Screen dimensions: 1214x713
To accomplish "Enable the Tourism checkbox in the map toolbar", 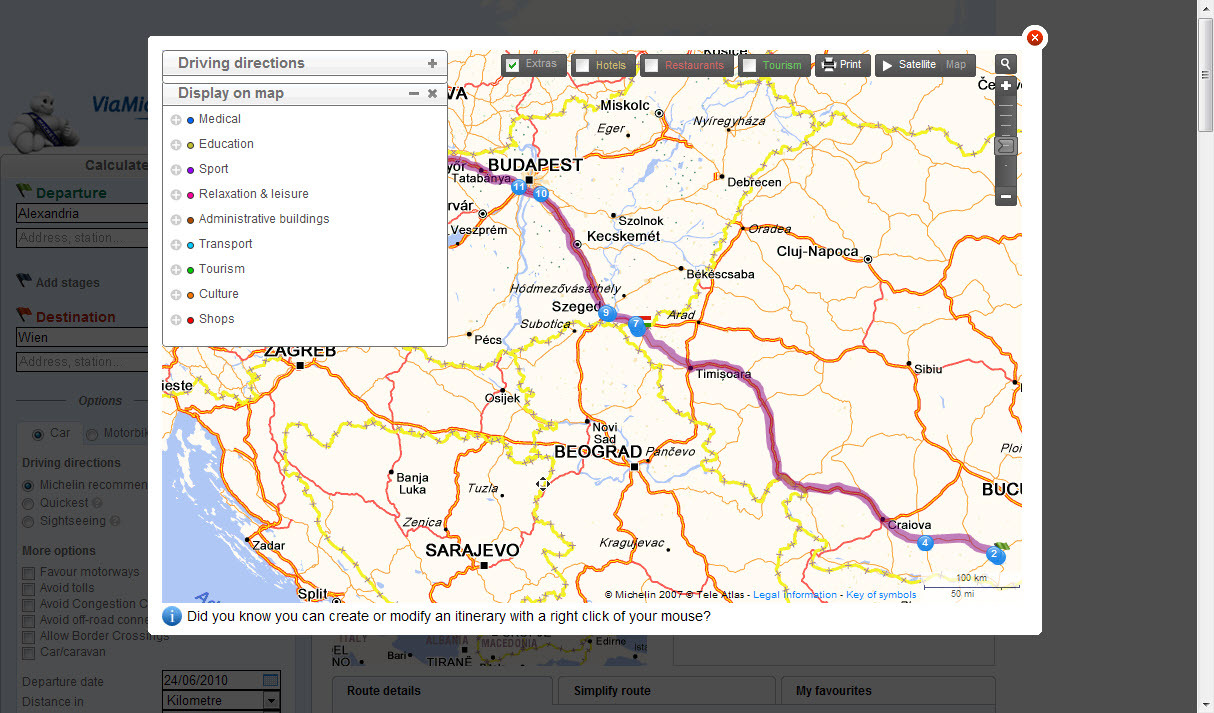I will (750, 65).
